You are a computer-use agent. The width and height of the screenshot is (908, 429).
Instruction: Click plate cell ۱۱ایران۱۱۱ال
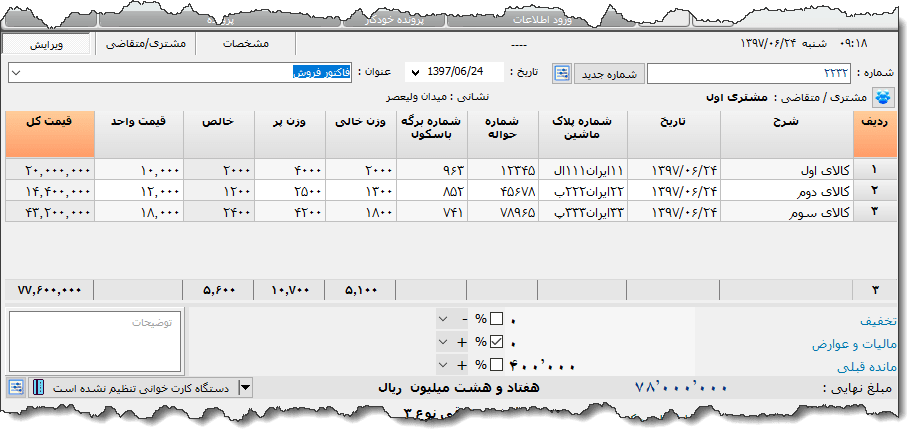[x=583, y=170]
